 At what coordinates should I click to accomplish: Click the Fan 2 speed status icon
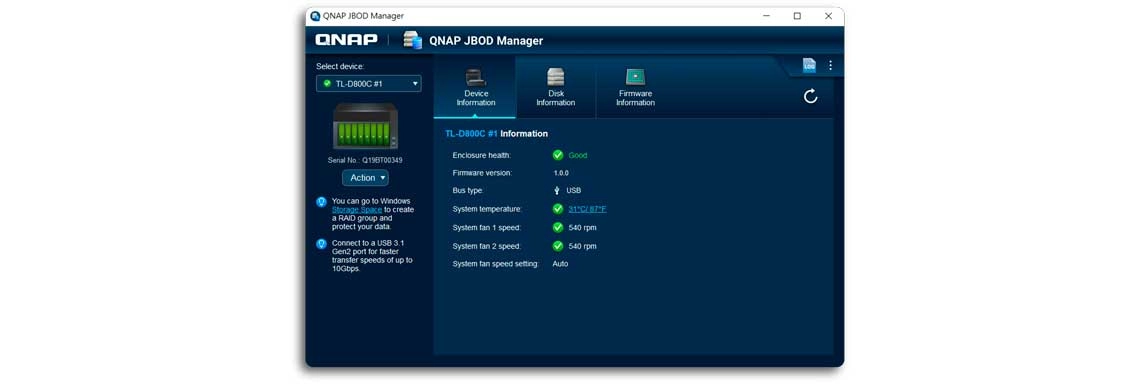coord(558,246)
